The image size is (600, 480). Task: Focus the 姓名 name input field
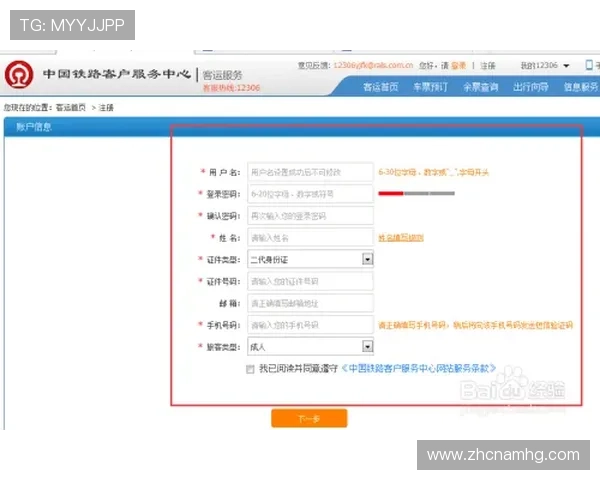pos(310,238)
